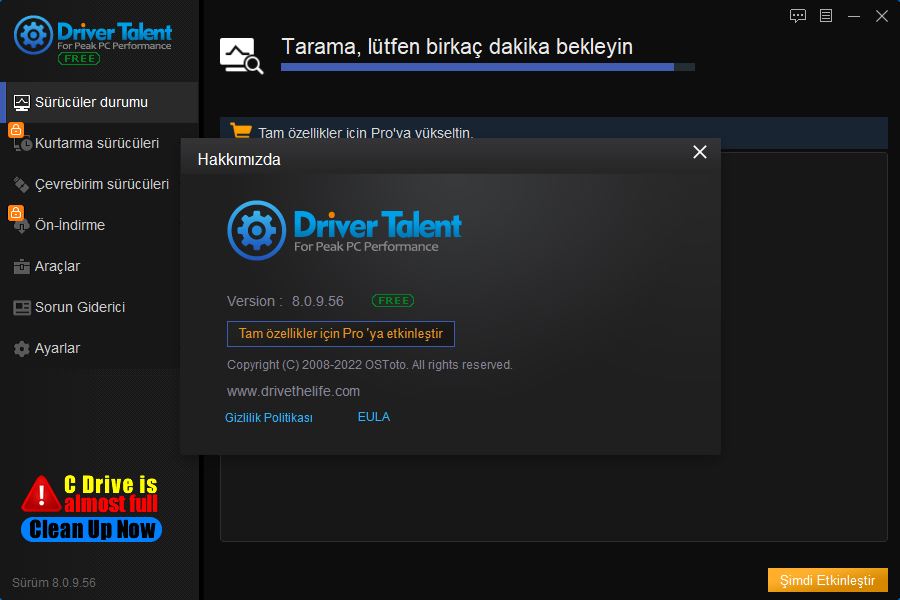Click Şimdi Etkinleştir button

pos(828,580)
